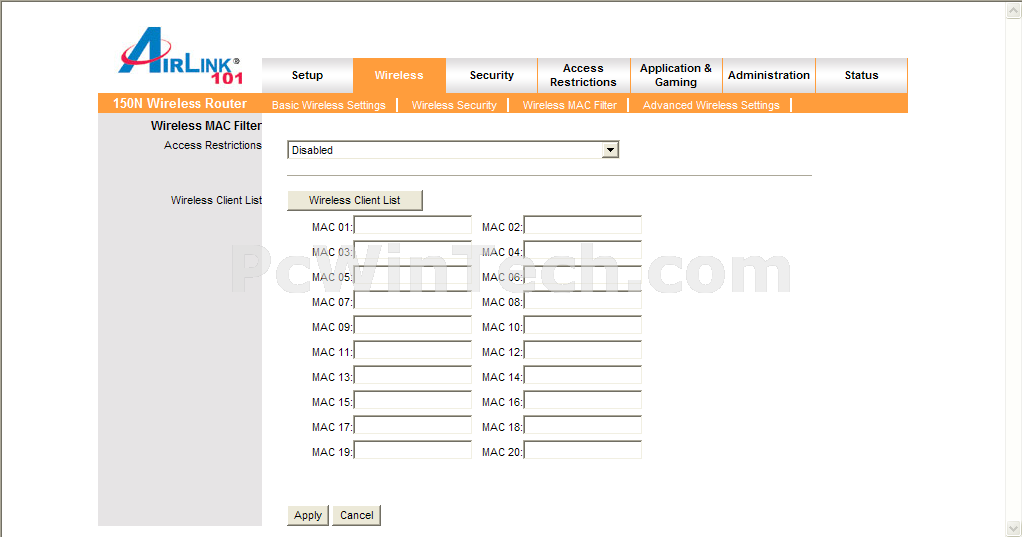The width and height of the screenshot is (1022, 537).
Task: Click the page scrollbar down arrow
Action: tap(1014, 528)
